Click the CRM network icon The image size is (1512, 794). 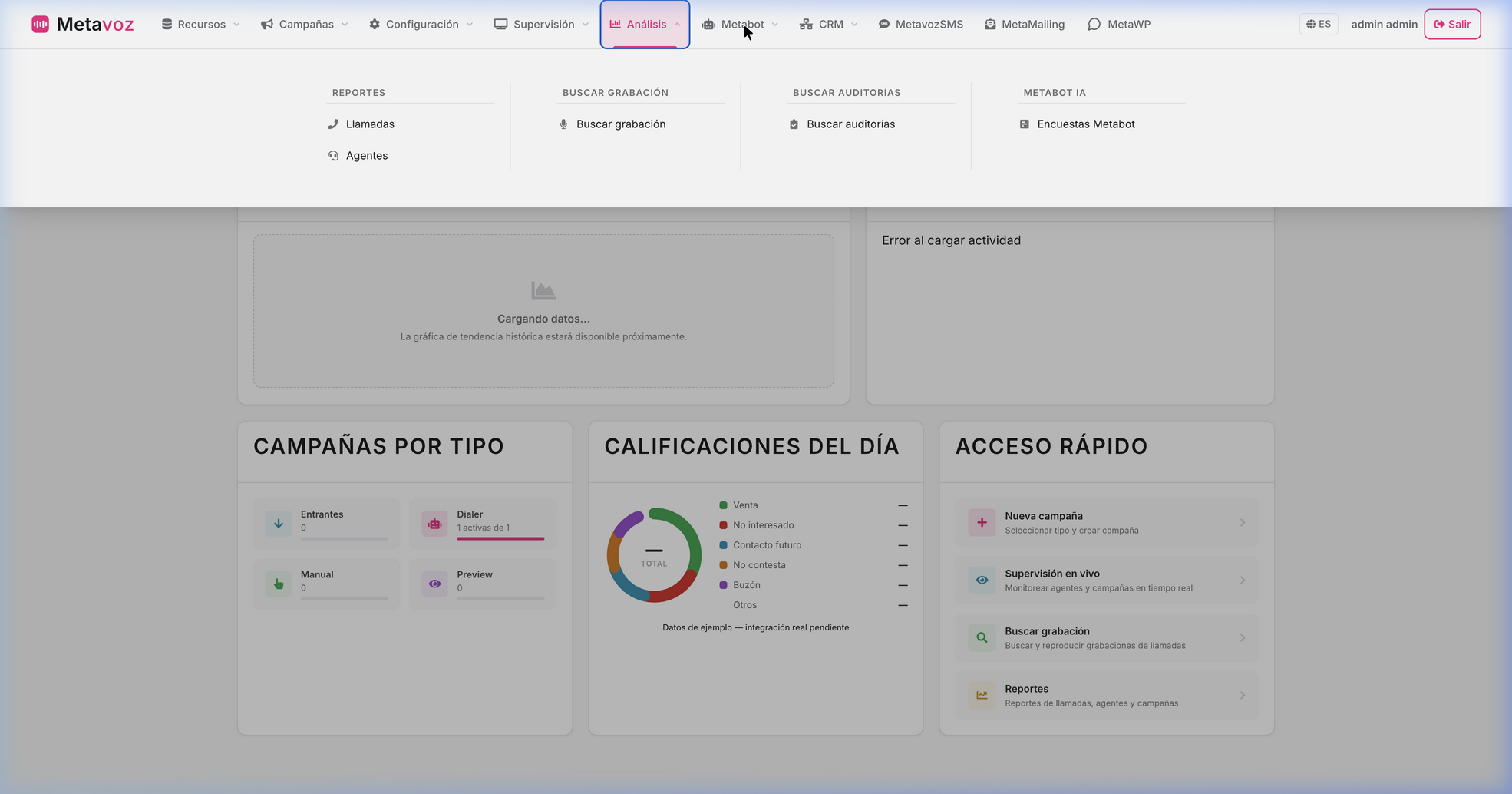point(806,25)
